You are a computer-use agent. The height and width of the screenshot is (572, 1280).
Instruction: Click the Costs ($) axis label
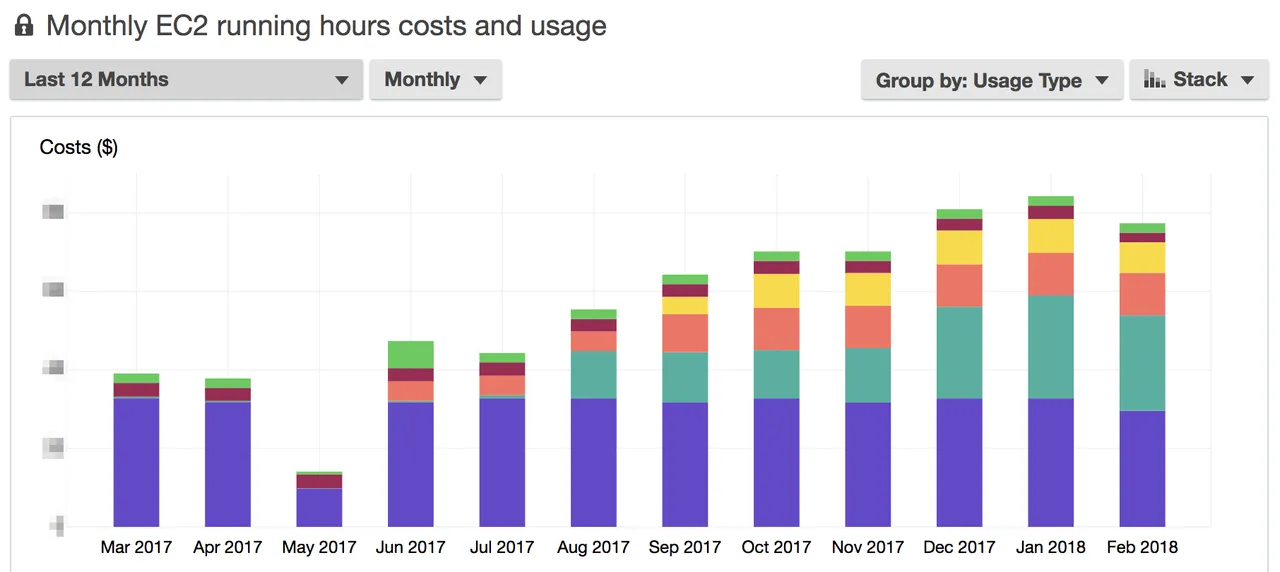pyautogui.click(x=79, y=147)
